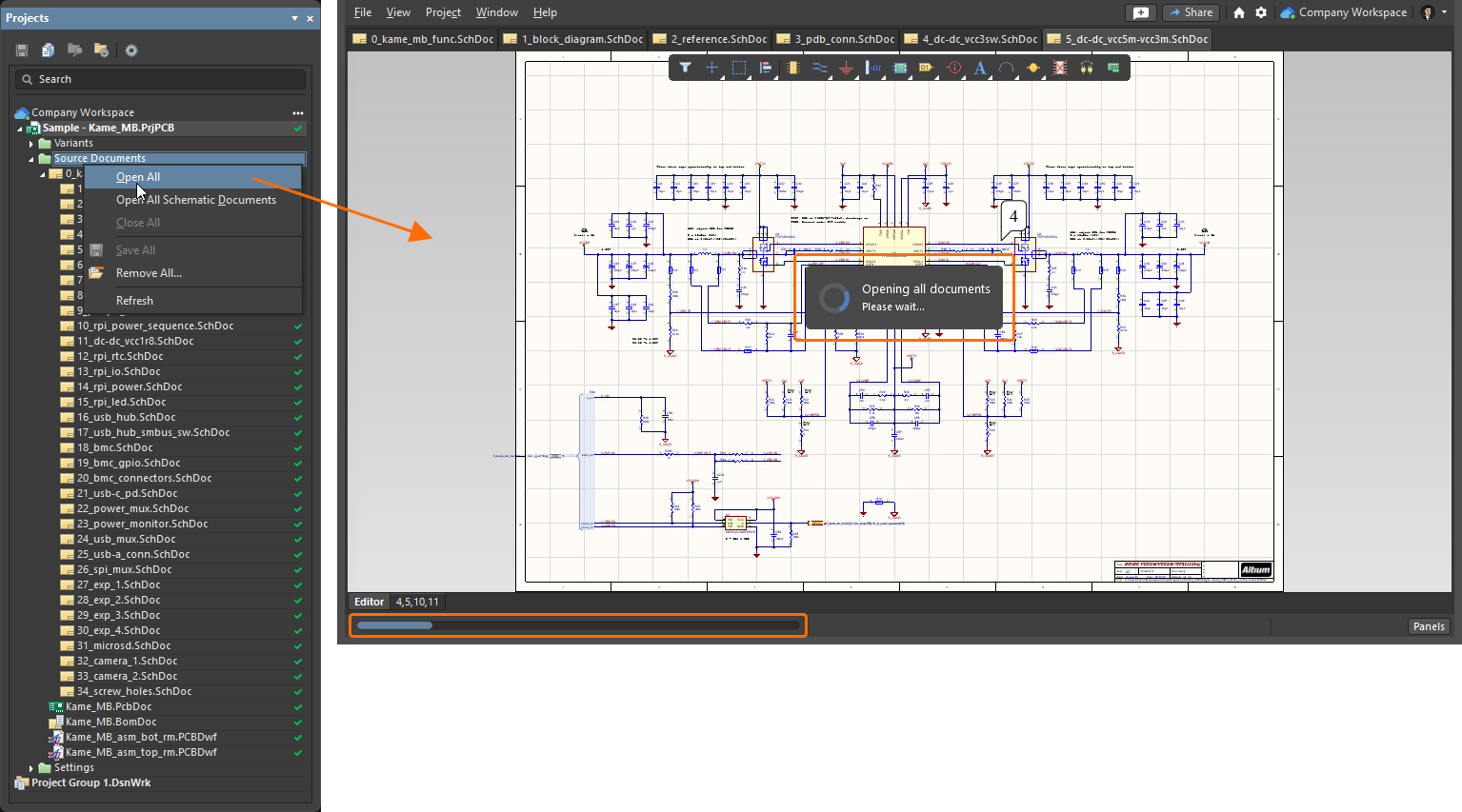Collapse the Source Documents folder

click(x=31, y=159)
